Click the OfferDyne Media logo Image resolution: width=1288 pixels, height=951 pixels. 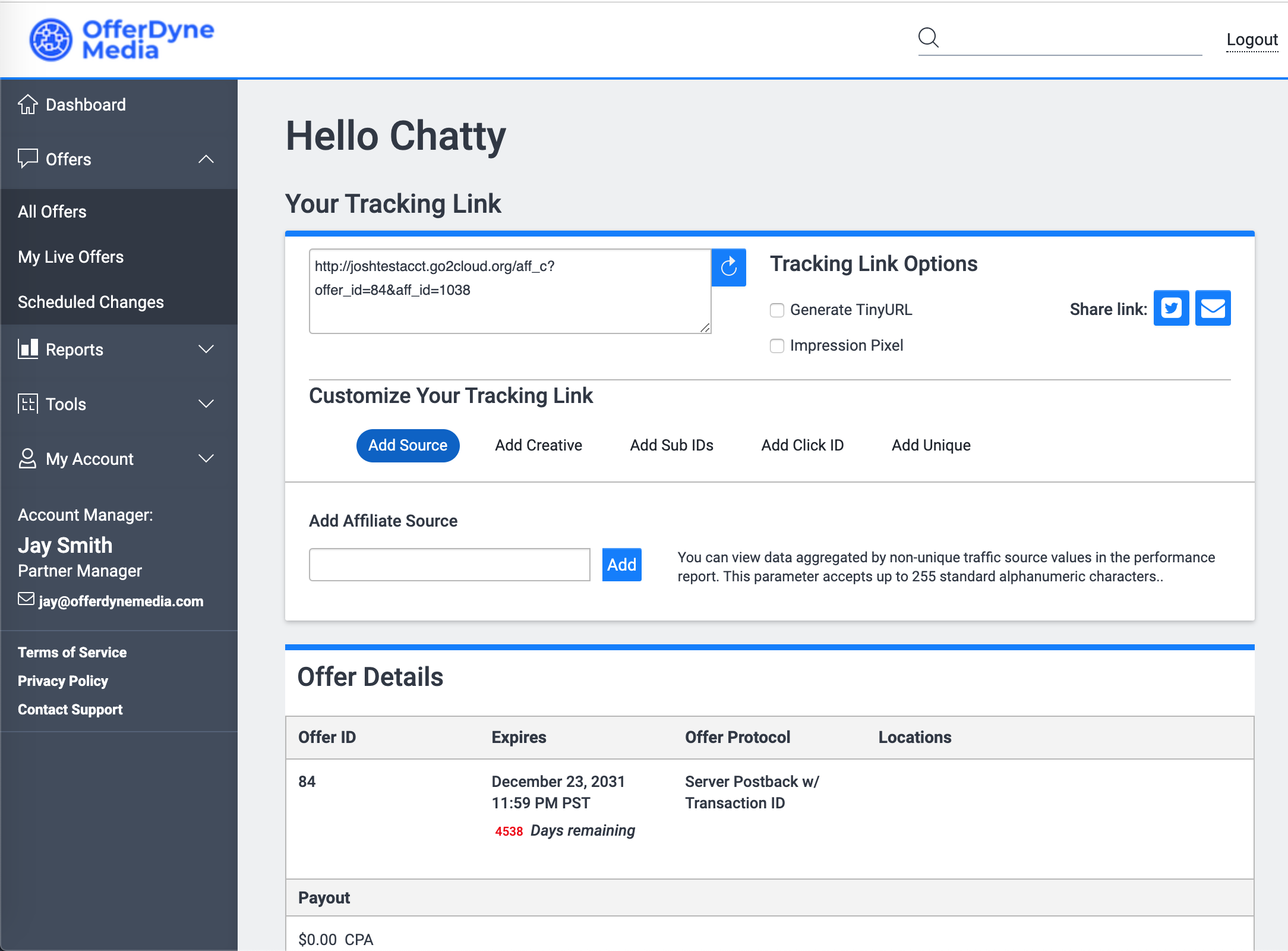coord(122,39)
